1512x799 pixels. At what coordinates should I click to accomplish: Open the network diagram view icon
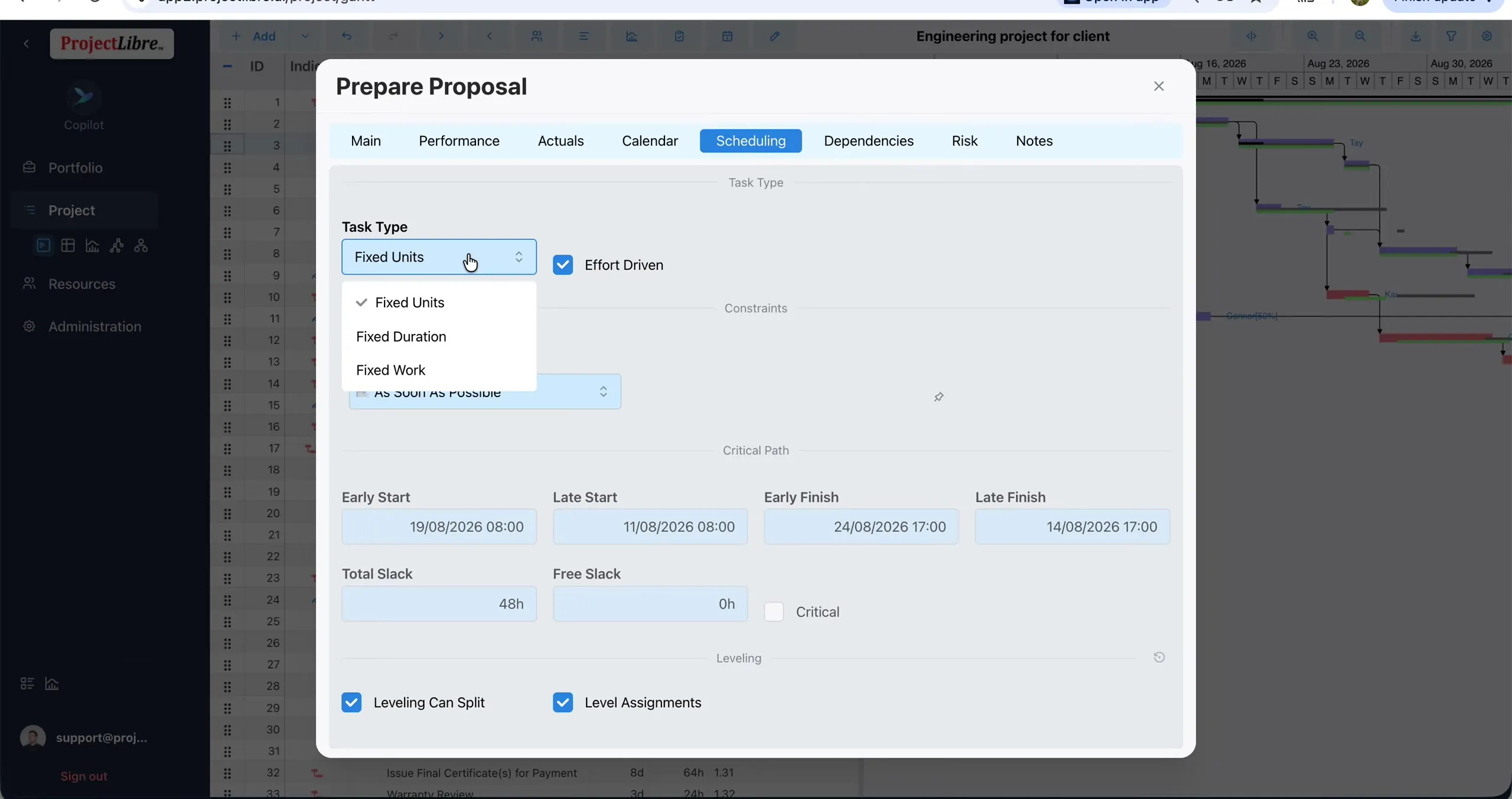[x=116, y=246]
